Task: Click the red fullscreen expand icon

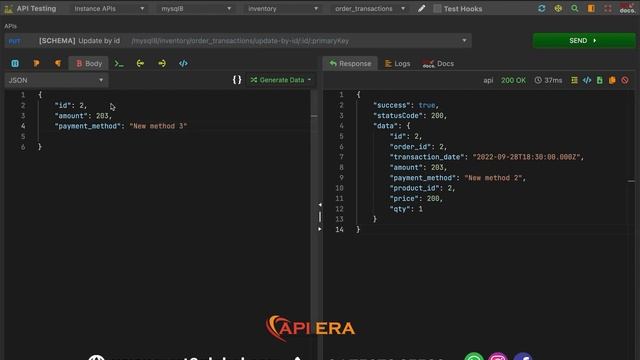Action: click(x=608, y=9)
